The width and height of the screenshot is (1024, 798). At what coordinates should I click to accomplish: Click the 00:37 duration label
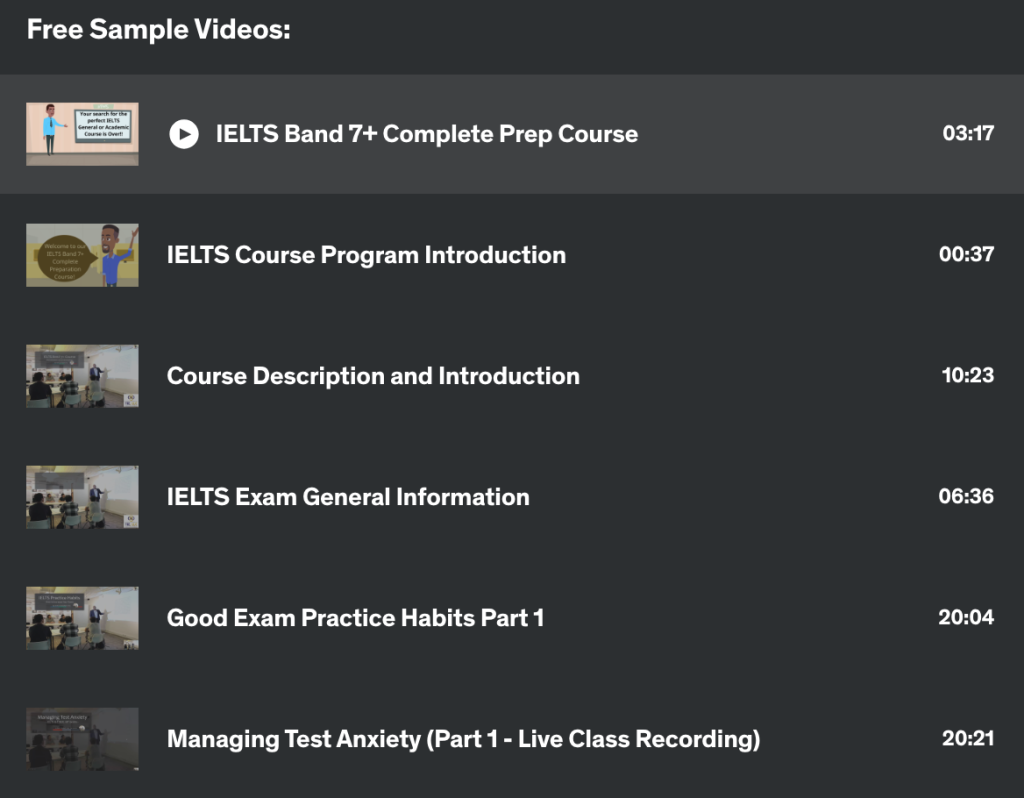(967, 254)
